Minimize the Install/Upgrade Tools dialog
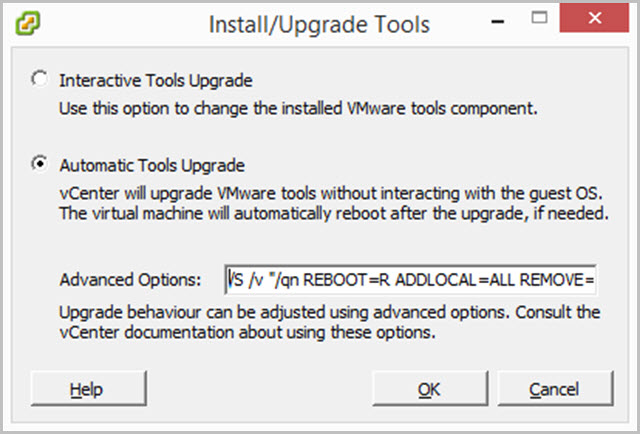 click(x=498, y=22)
